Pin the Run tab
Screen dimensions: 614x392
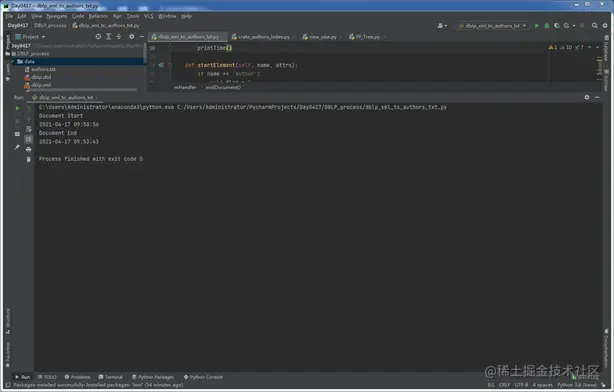pos(17,147)
